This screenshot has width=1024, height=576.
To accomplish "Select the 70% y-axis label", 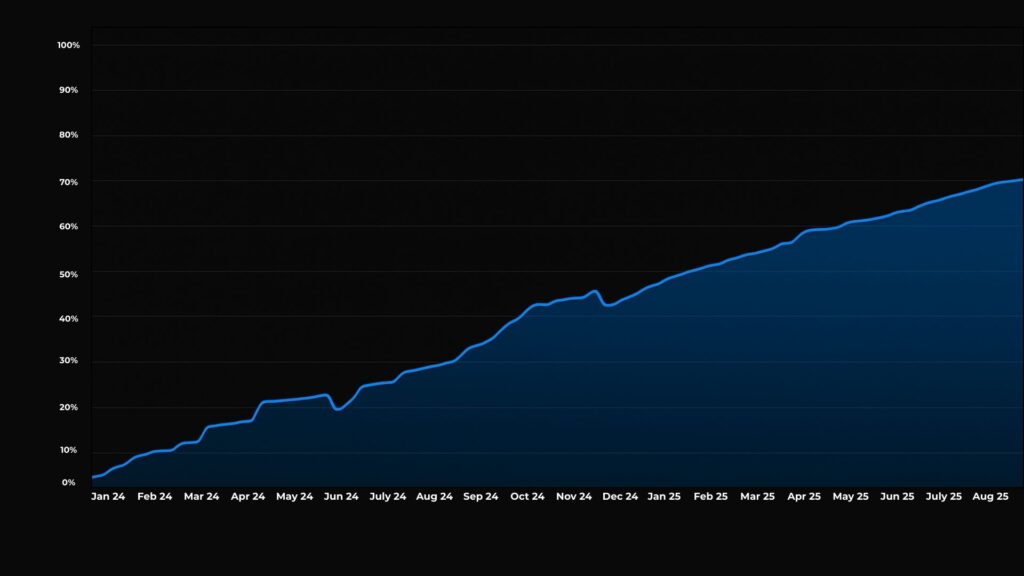I will (x=69, y=182).
